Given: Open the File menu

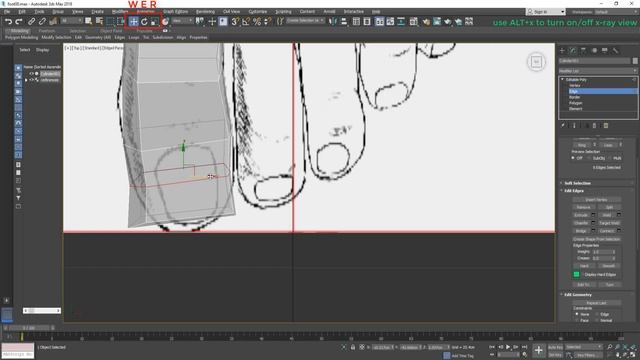Looking at the screenshot, I should click(x=7, y=11).
